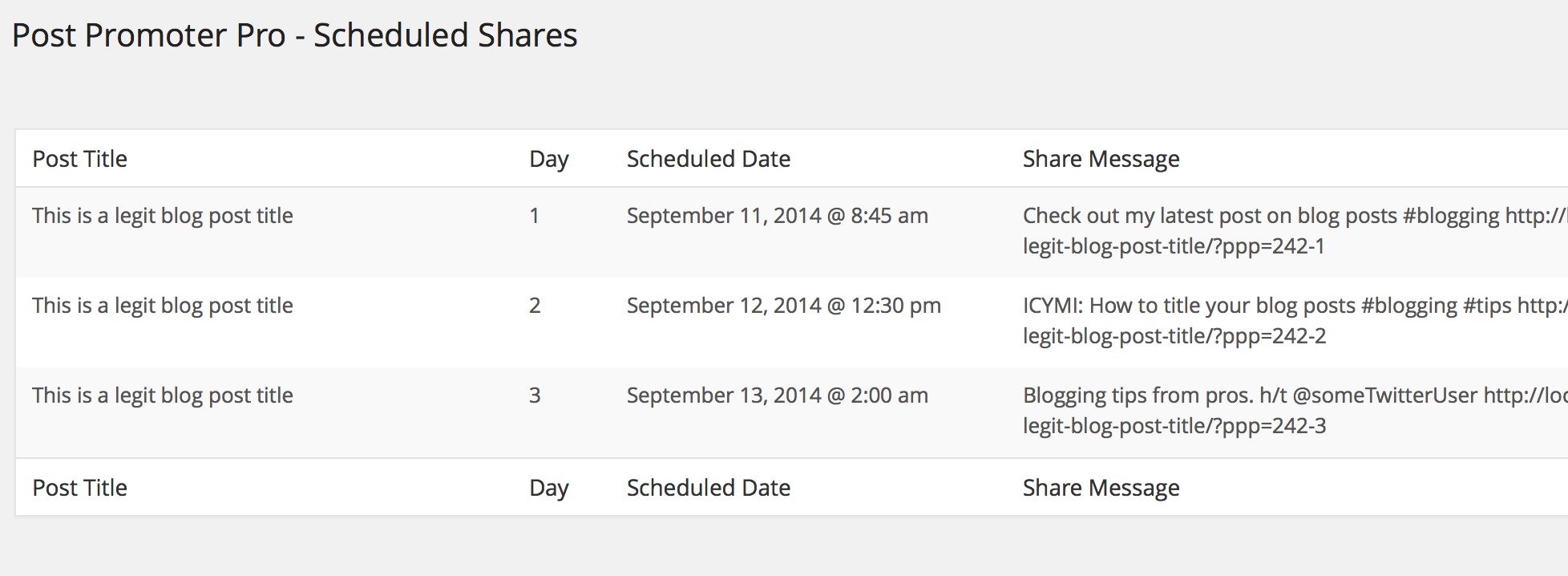
Task: Sort by the Day column header
Action: coord(549,159)
